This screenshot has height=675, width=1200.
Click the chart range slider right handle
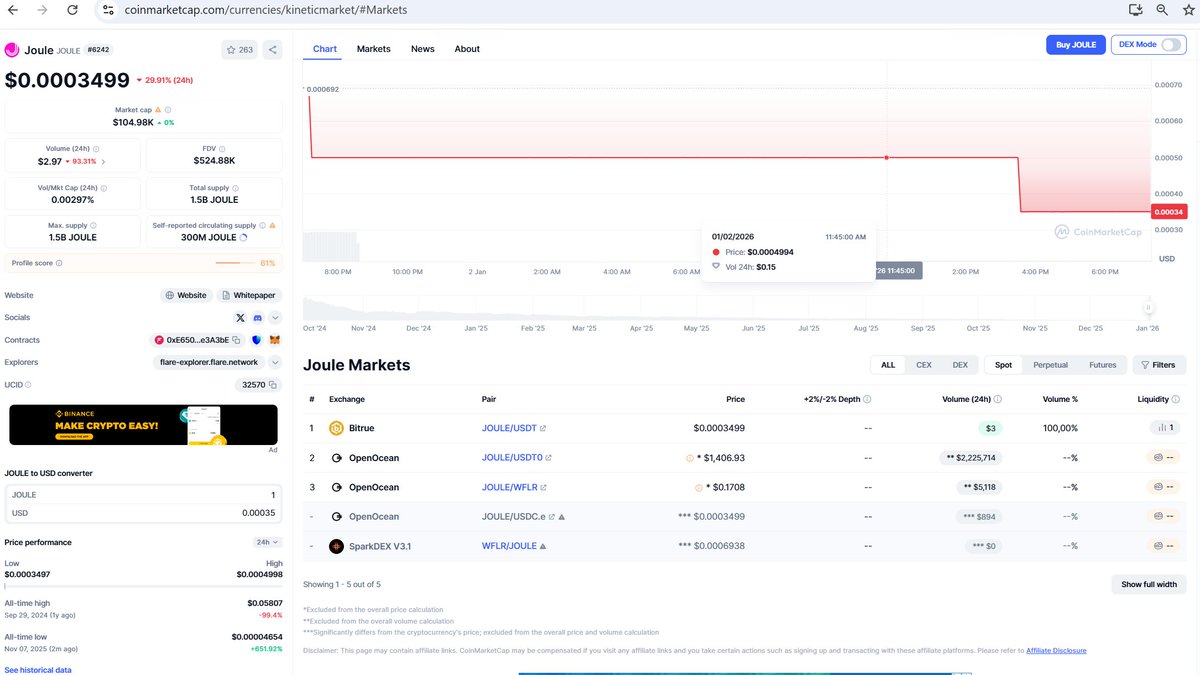(x=1148, y=308)
